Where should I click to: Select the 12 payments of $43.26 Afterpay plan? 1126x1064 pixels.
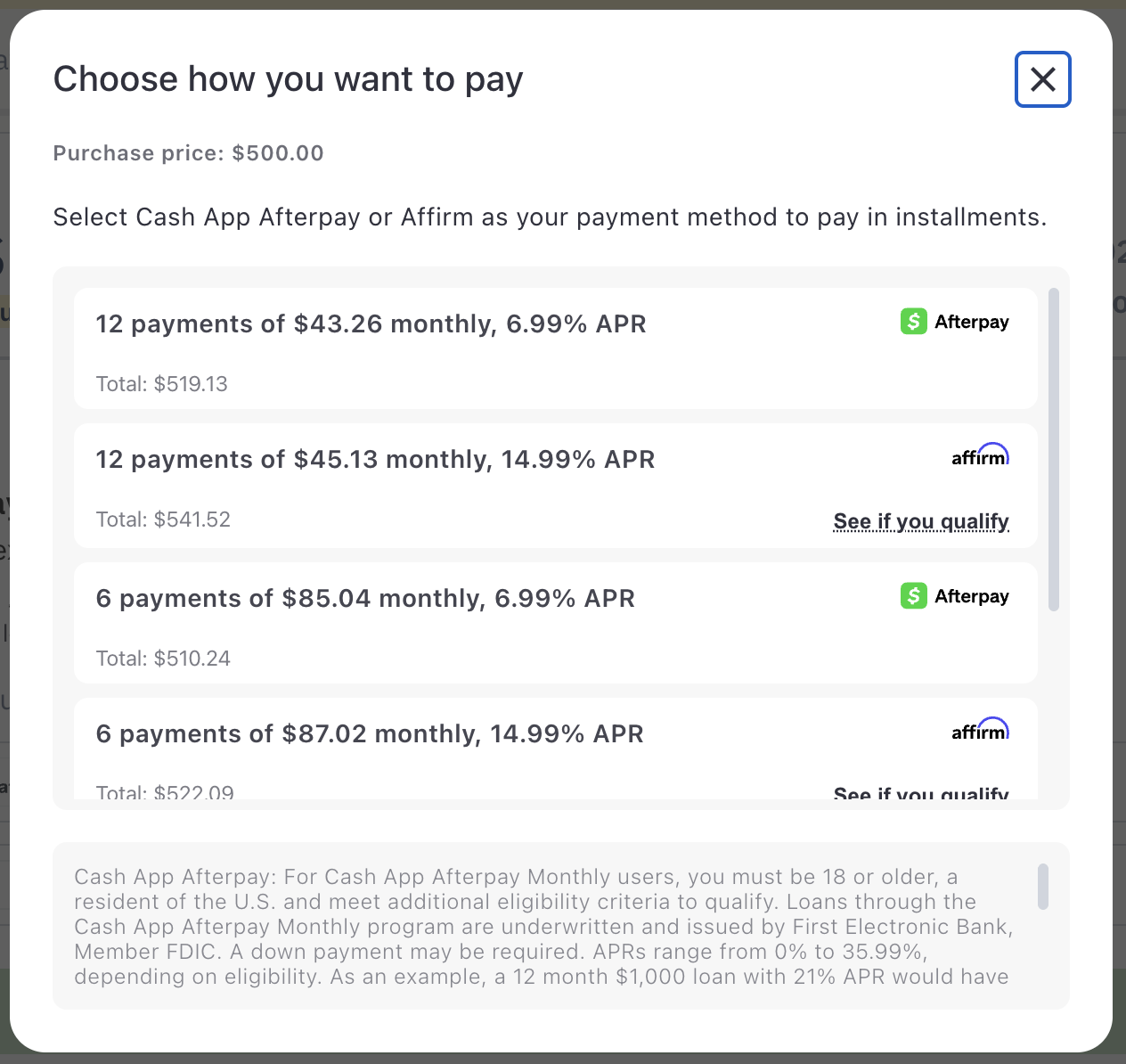[445, 348]
